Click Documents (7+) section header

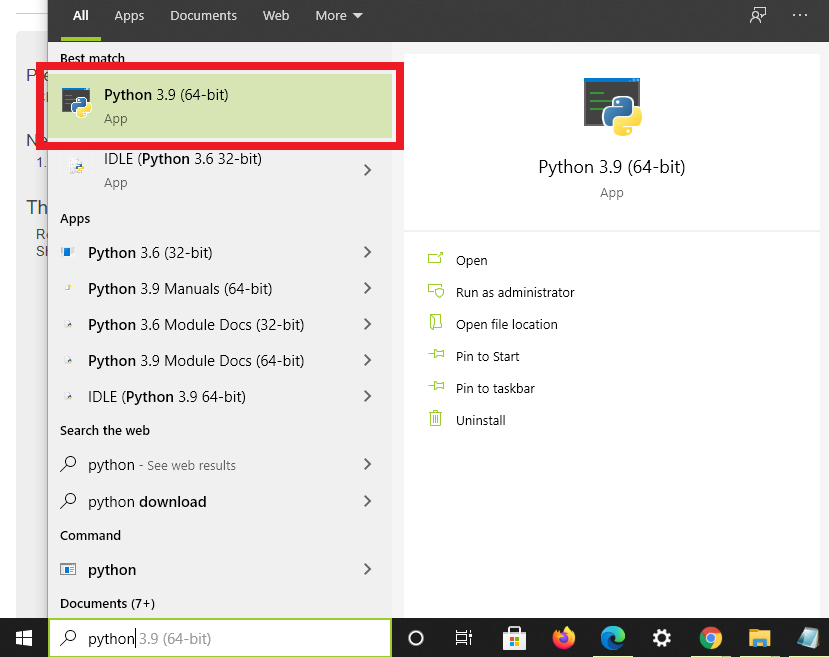pos(107,603)
